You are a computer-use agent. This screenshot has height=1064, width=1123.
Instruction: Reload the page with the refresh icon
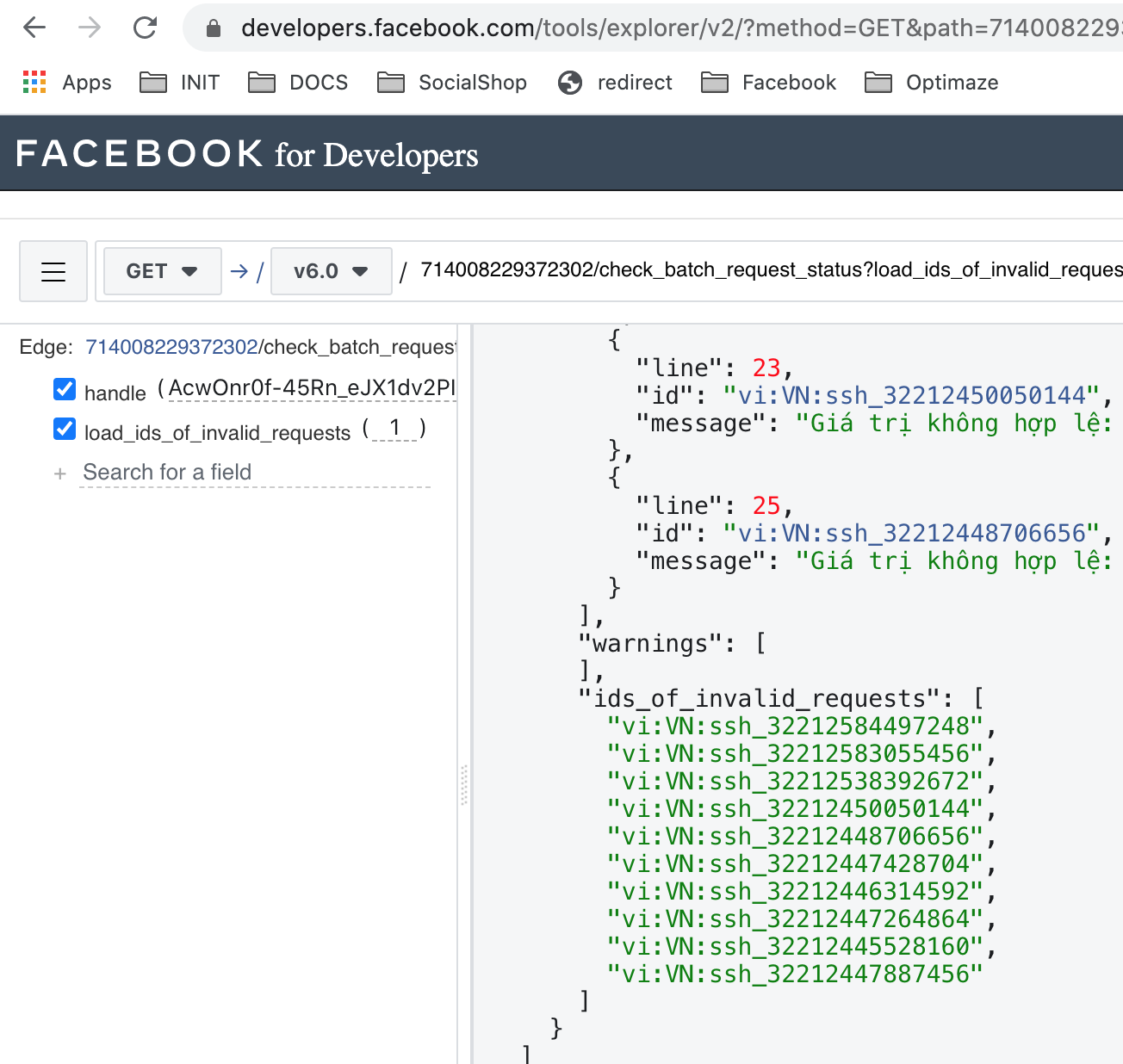[x=146, y=28]
